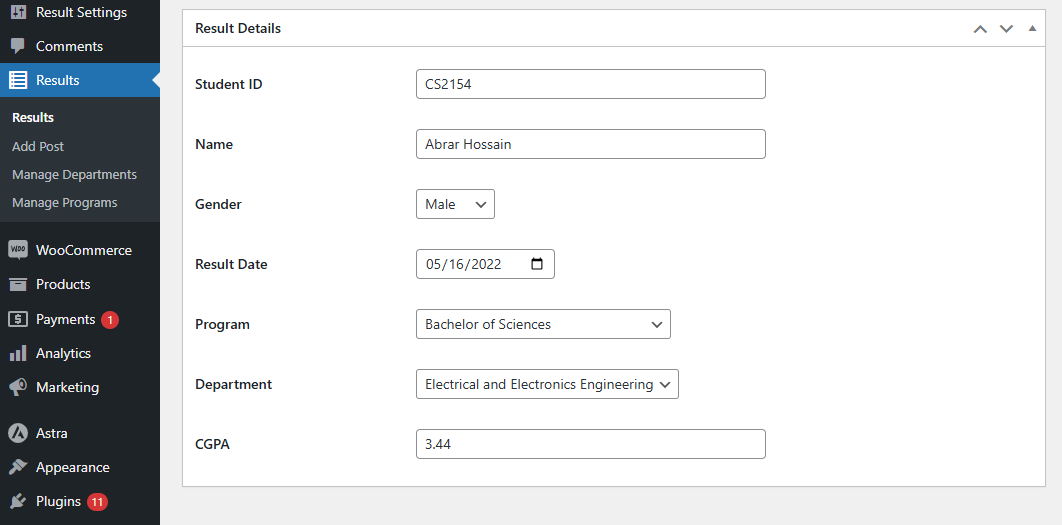The image size is (1062, 525).
Task: Click the Marketing megaphone icon
Action: [x=18, y=387]
